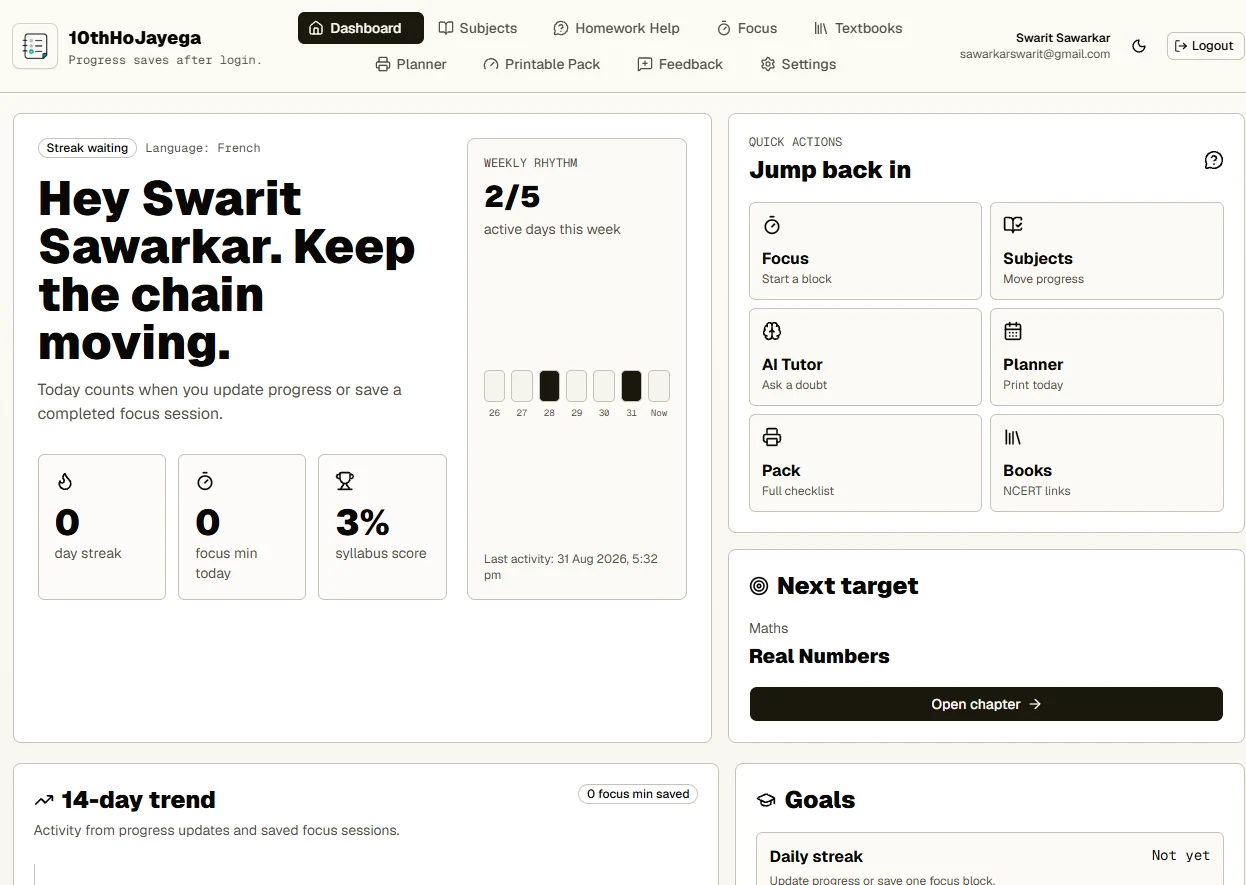Click the Swarit Sawarkar account name

(x=1063, y=38)
